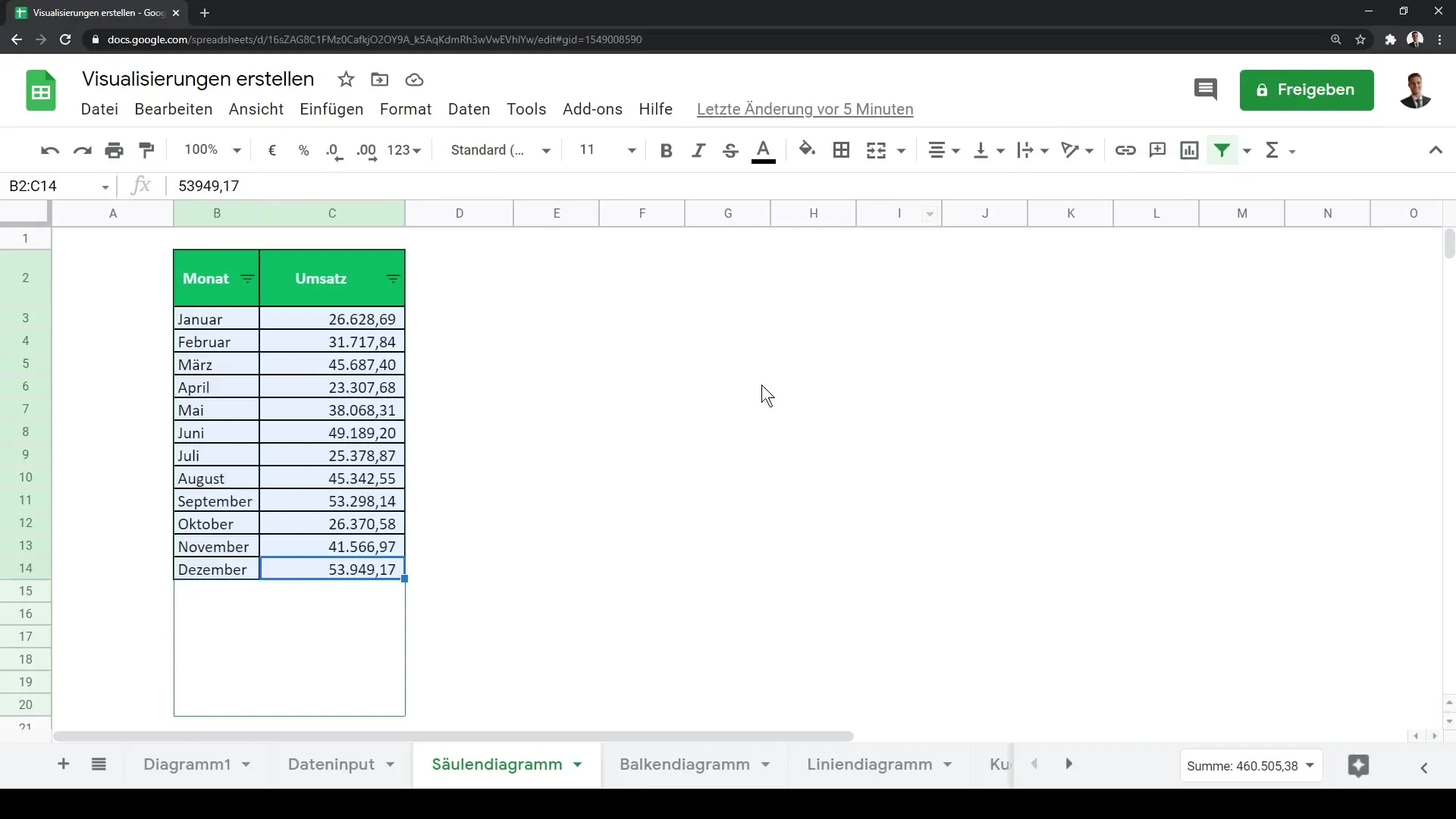Toggle the Monat filter arrow

coord(247,278)
